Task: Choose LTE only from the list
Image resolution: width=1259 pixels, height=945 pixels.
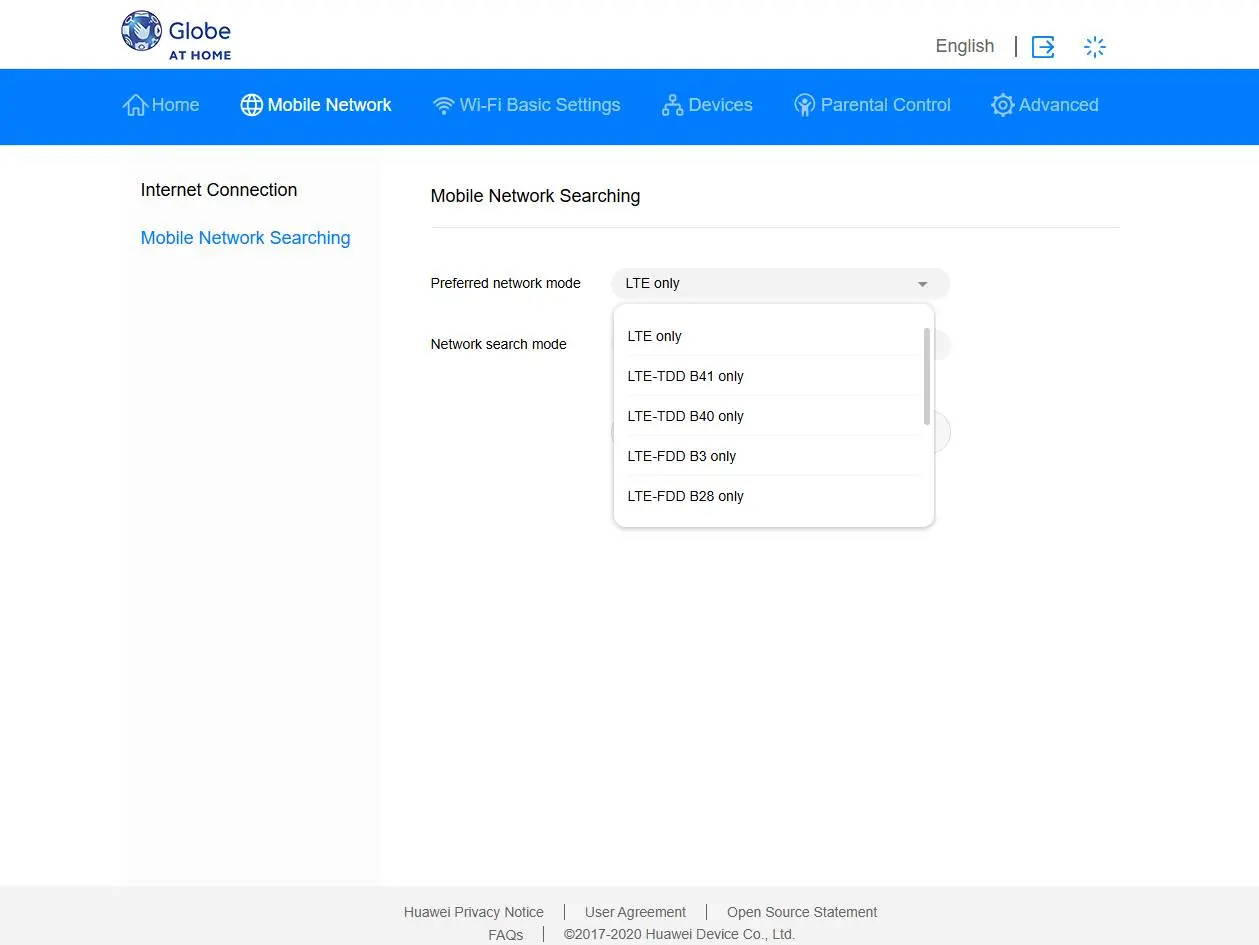Action: click(773, 336)
